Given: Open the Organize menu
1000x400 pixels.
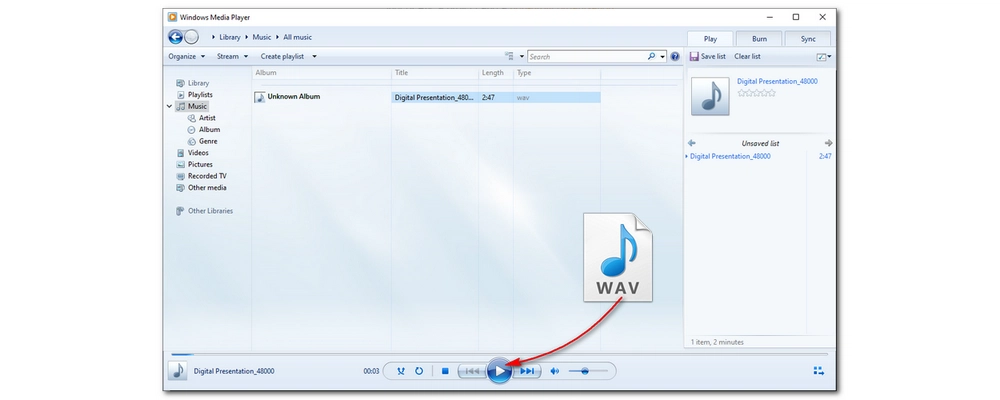Looking at the screenshot, I should (x=187, y=56).
